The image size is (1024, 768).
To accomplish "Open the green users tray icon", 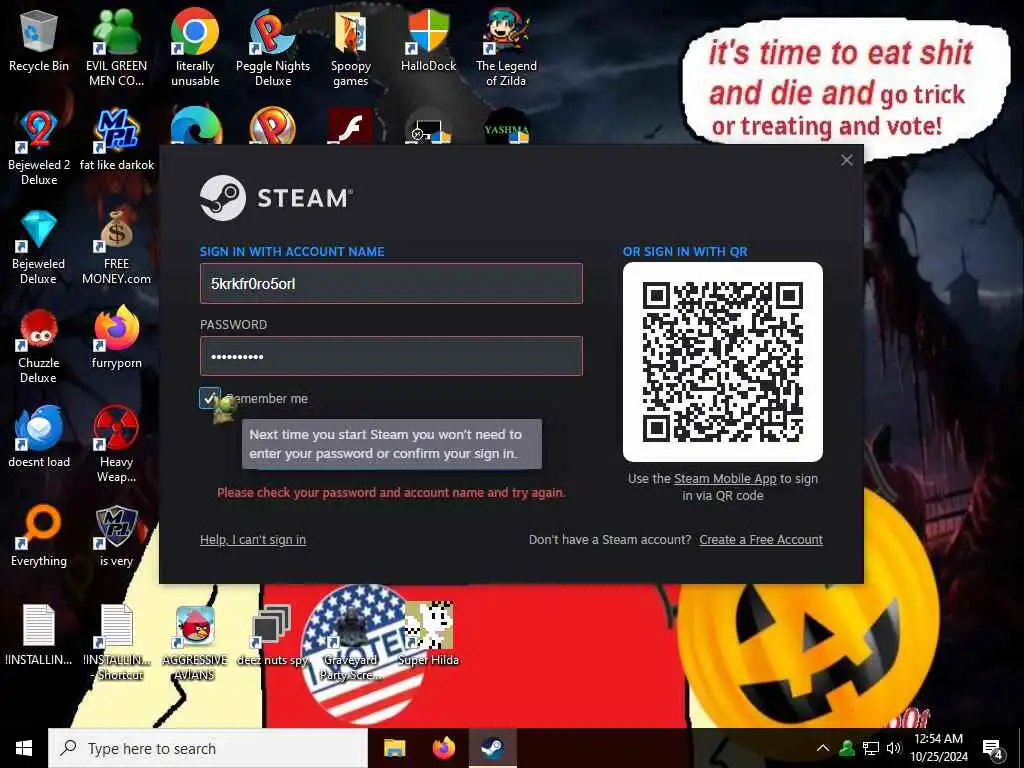I will pyautogui.click(x=847, y=748).
